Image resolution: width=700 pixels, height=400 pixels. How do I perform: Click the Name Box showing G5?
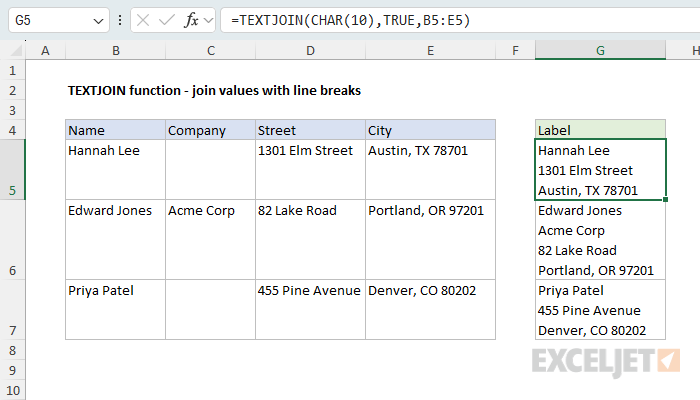[x=58, y=20]
